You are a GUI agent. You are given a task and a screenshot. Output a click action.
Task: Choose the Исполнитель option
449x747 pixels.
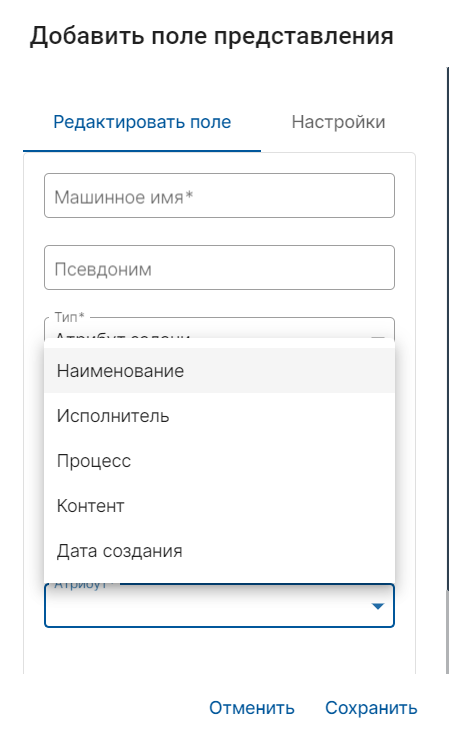click(219, 415)
